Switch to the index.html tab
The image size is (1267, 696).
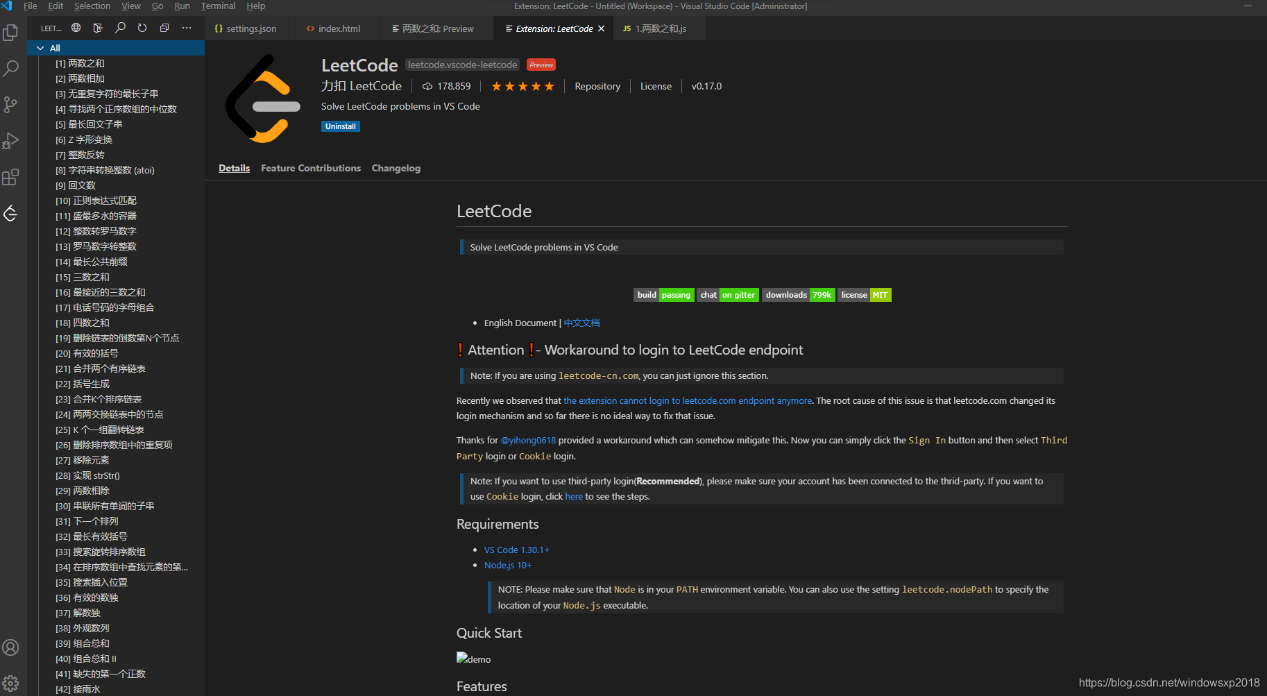point(339,29)
